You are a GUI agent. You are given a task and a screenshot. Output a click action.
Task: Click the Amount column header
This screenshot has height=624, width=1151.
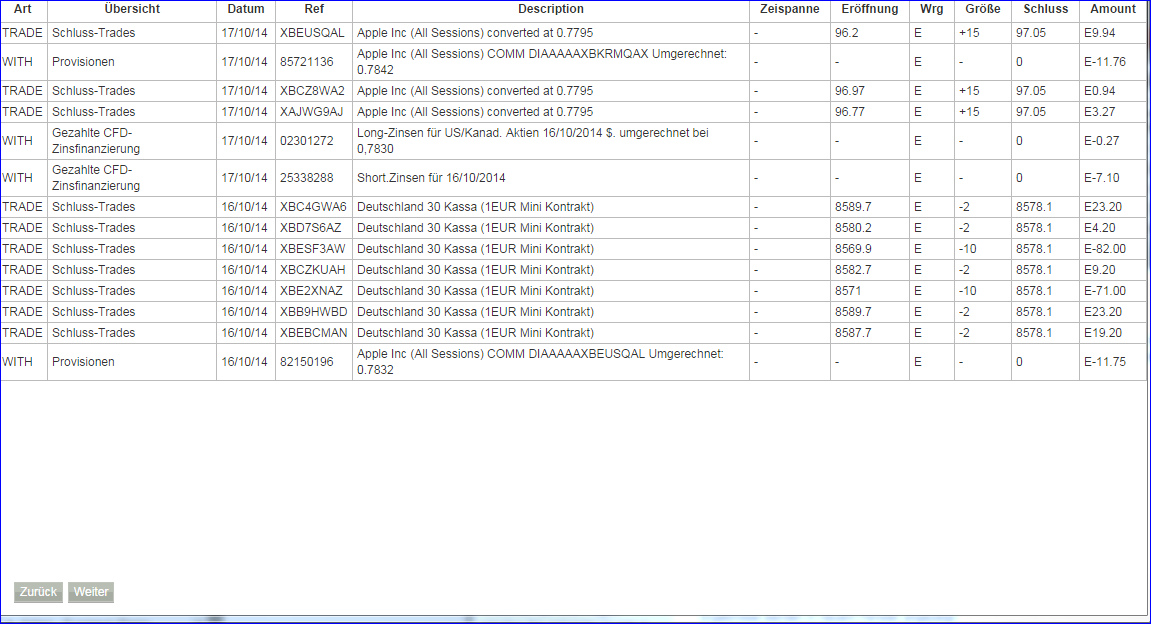point(1112,9)
